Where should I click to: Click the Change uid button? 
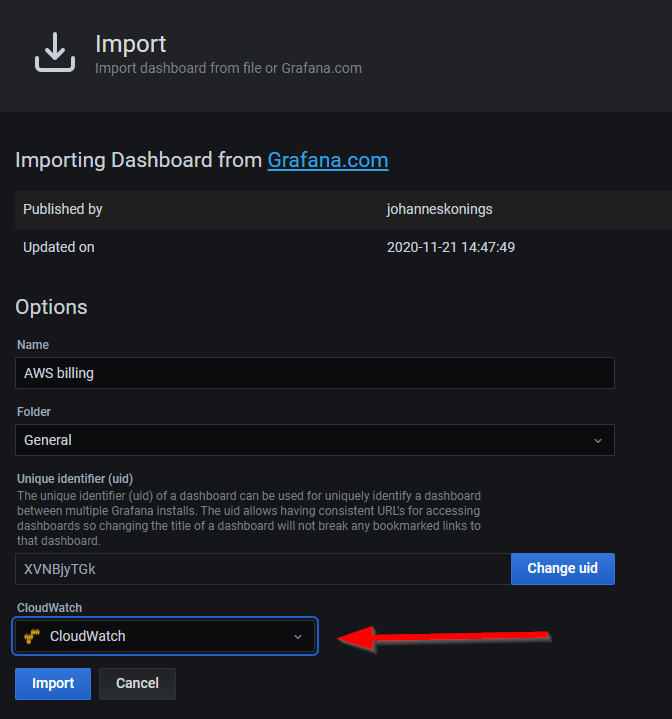pyautogui.click(x=563, y=569)
